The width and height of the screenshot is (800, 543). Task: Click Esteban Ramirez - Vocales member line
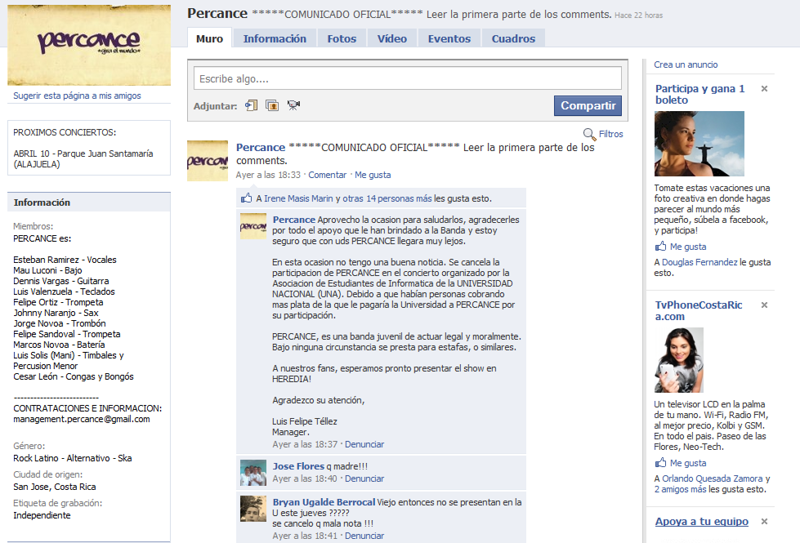(65, 260)
